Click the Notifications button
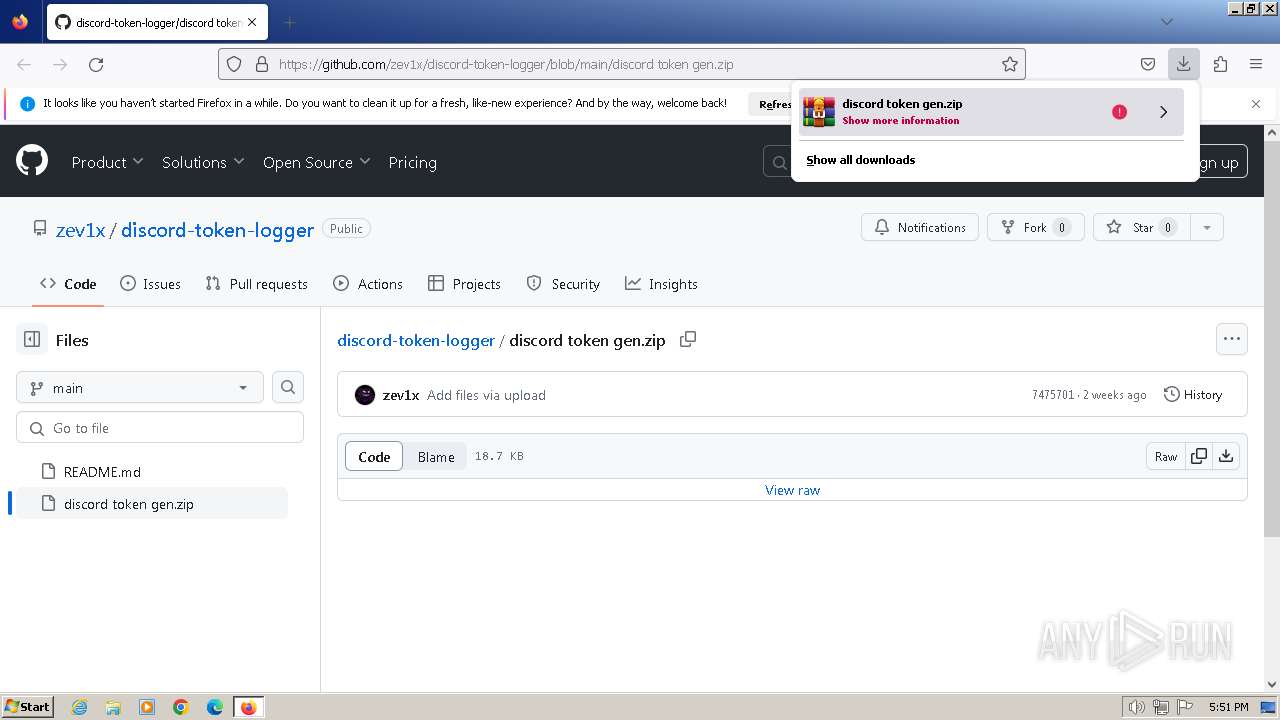The image size is (1280, 720). (920, 228)
